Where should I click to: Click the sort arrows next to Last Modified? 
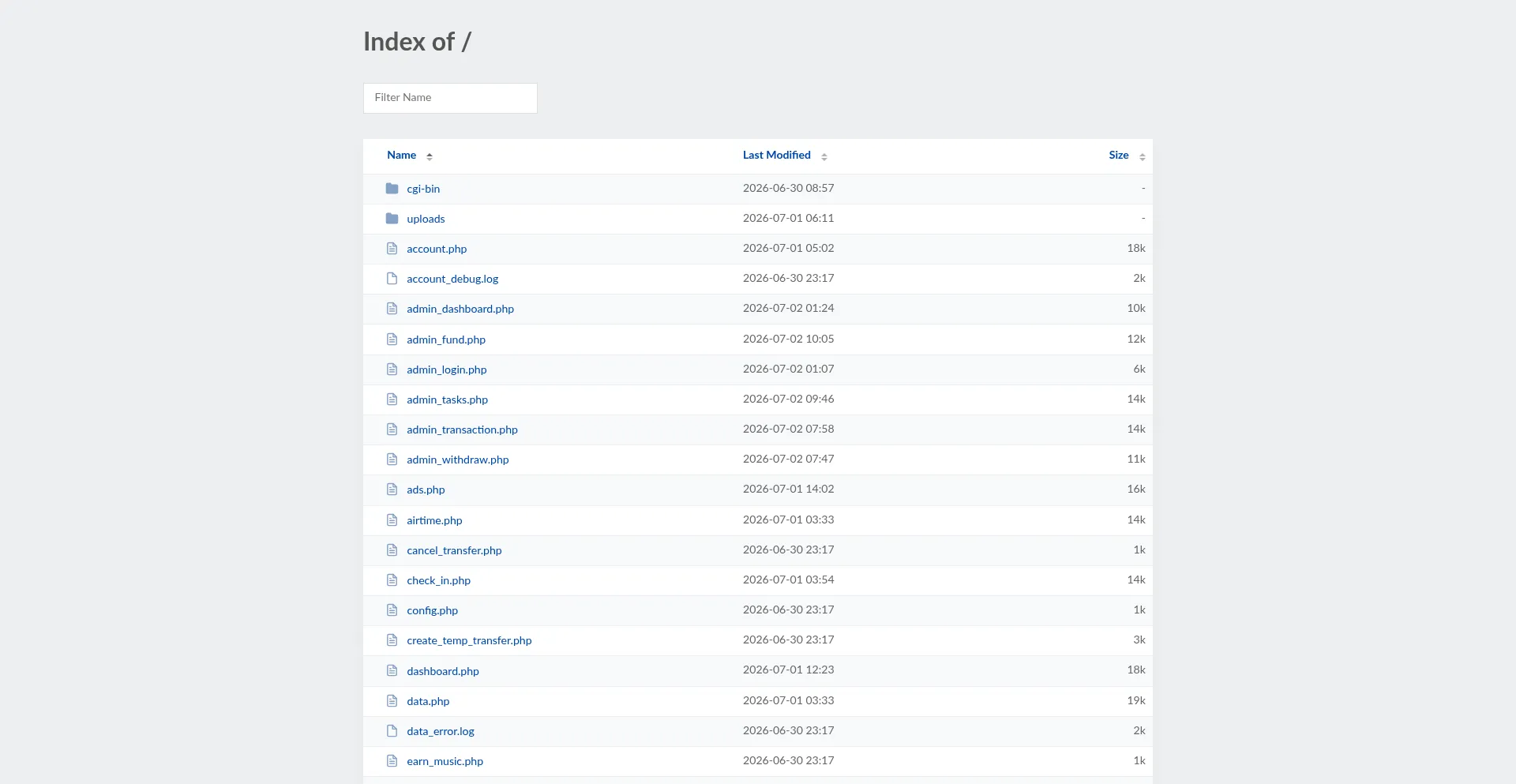point(824,156)
